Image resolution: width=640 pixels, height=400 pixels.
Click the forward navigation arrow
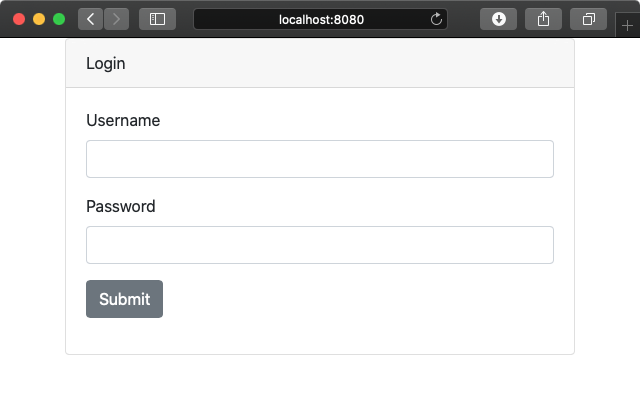117,19
